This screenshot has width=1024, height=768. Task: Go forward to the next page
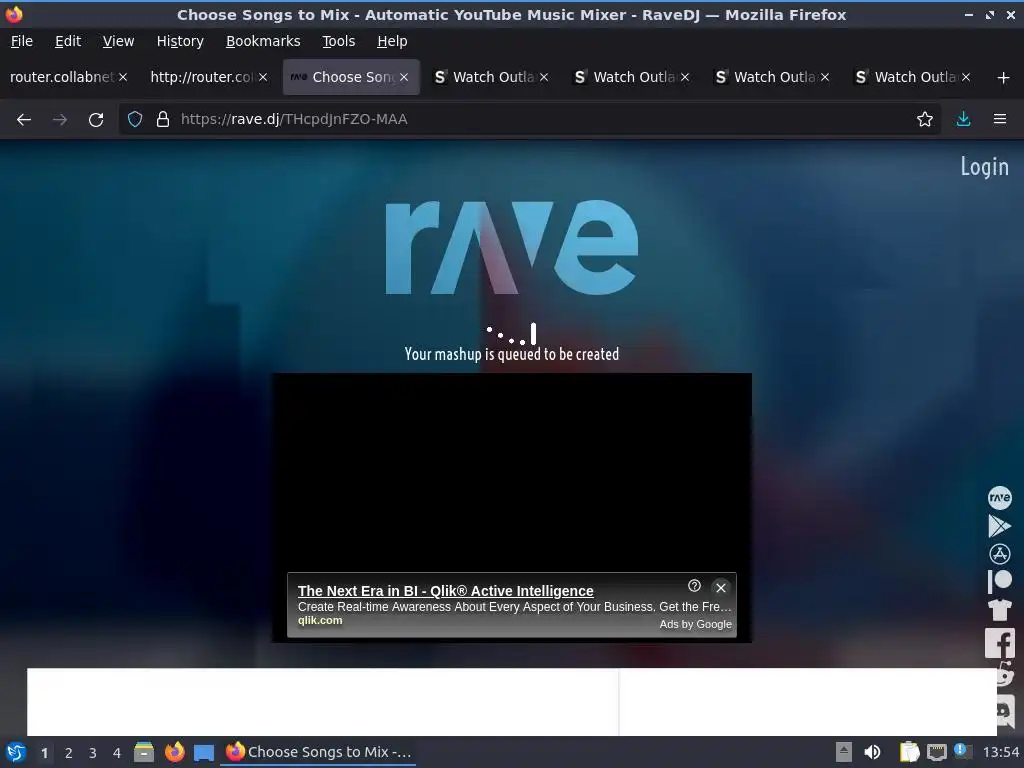point(59,120)
